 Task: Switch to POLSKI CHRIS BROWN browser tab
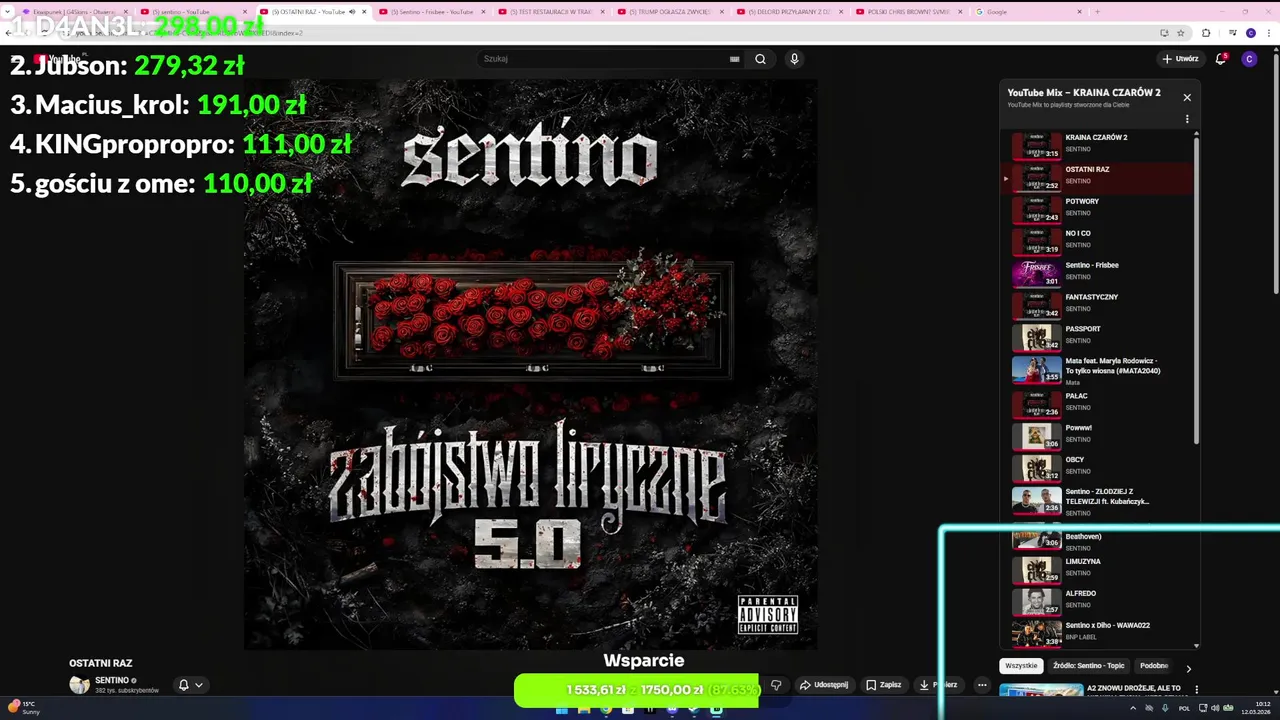(x=908, y=12)
